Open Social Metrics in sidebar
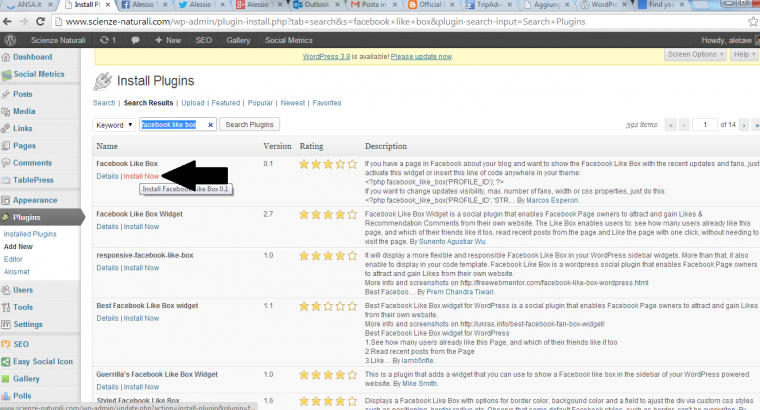Viewport: 760px width, 410px height. coord(38,74)
